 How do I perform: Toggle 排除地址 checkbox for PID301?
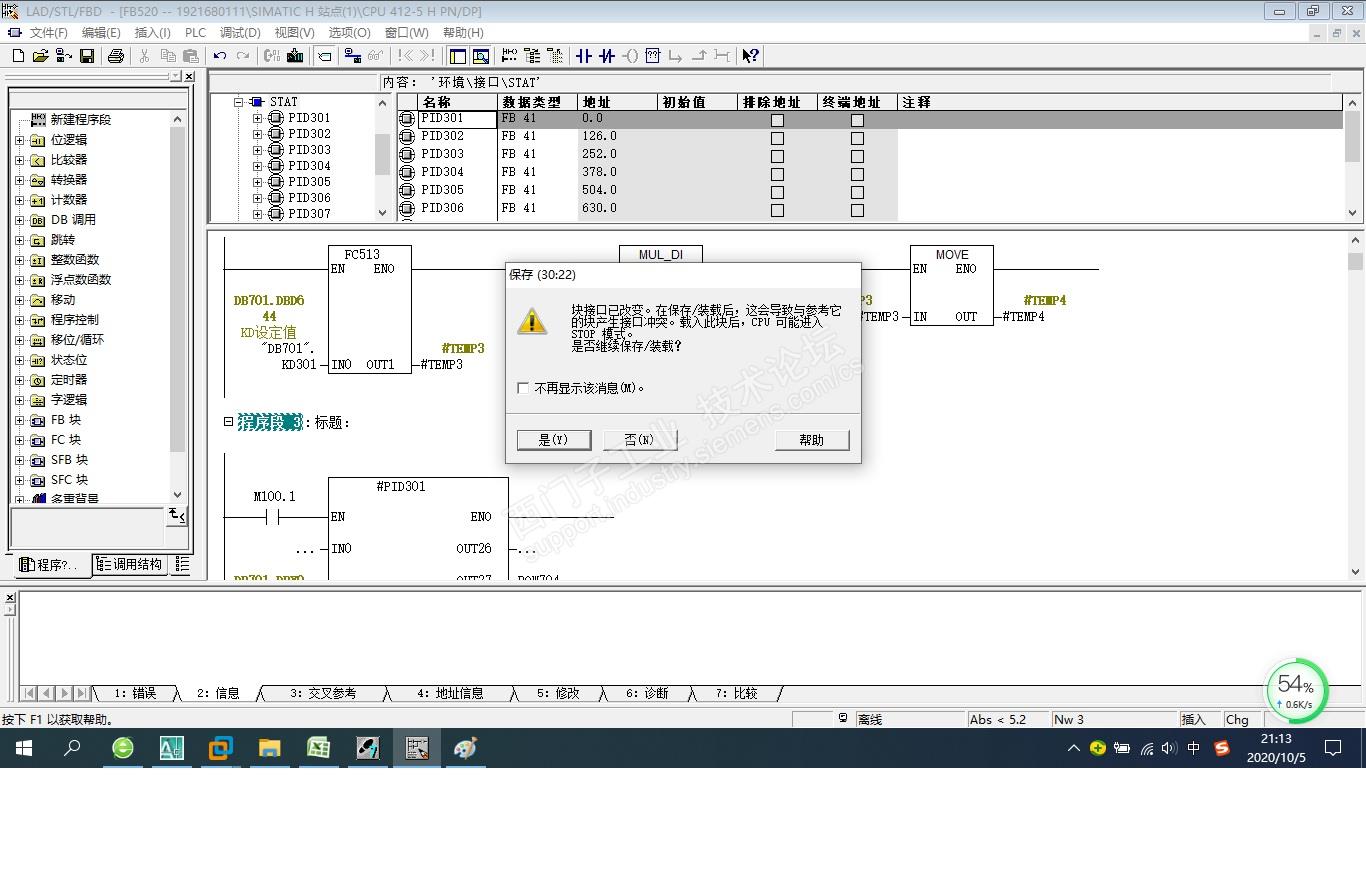click(x=777, y=120)
